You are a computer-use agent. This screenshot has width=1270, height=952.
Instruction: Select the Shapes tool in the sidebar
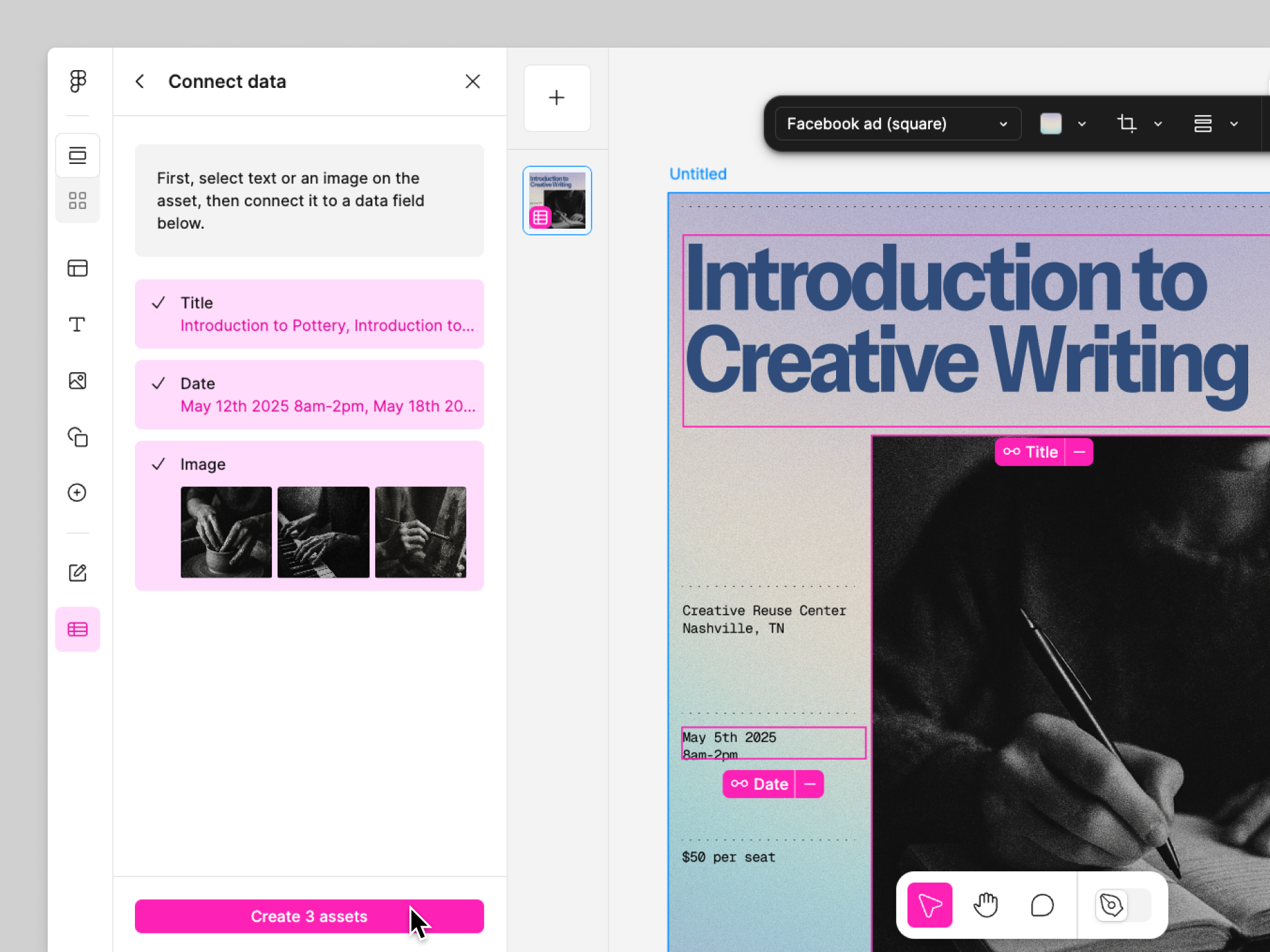(x=77, y=437)
